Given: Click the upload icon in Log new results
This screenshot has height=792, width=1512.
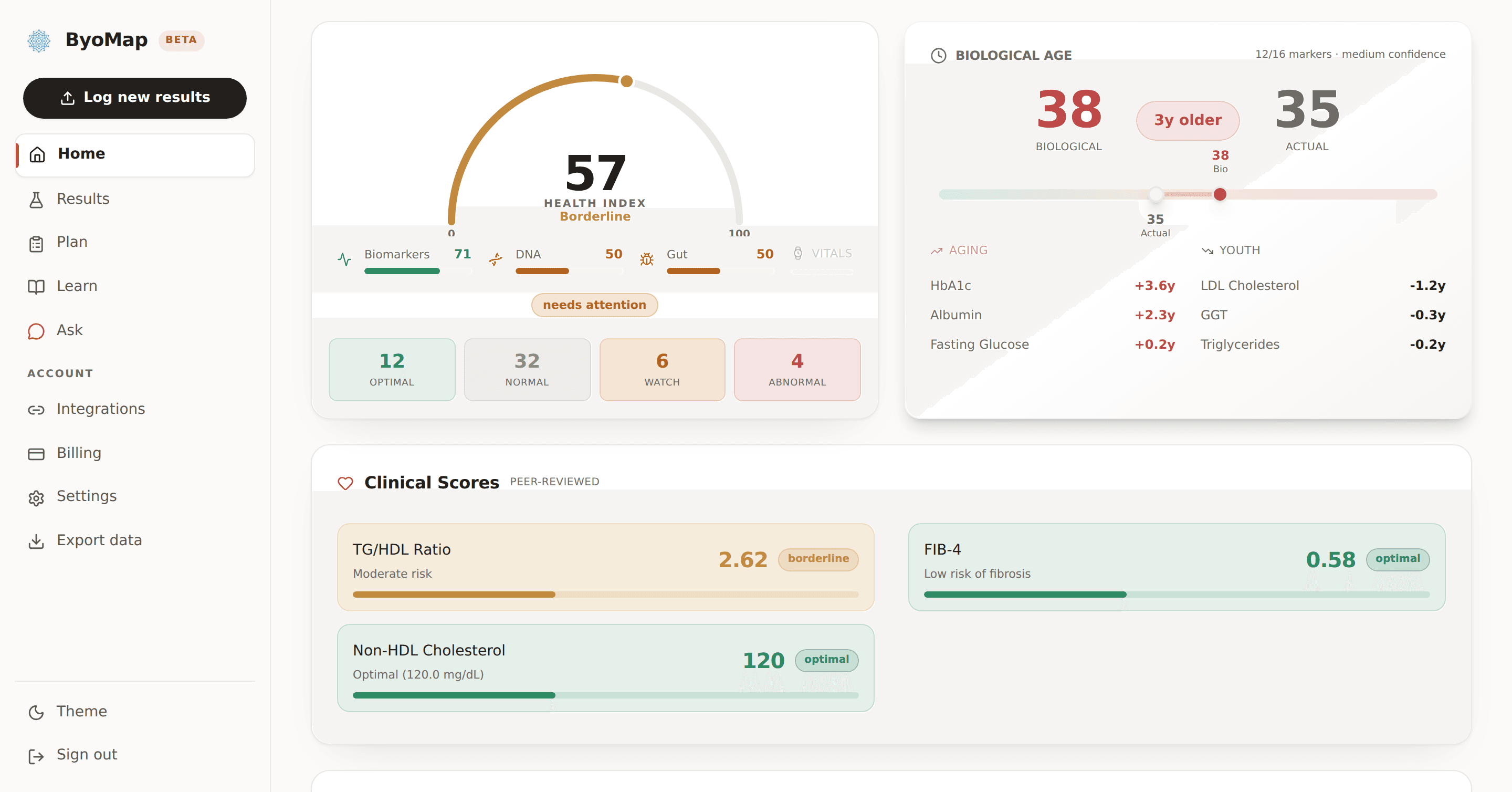Looking at the screenshot, I should click(68, 98).
